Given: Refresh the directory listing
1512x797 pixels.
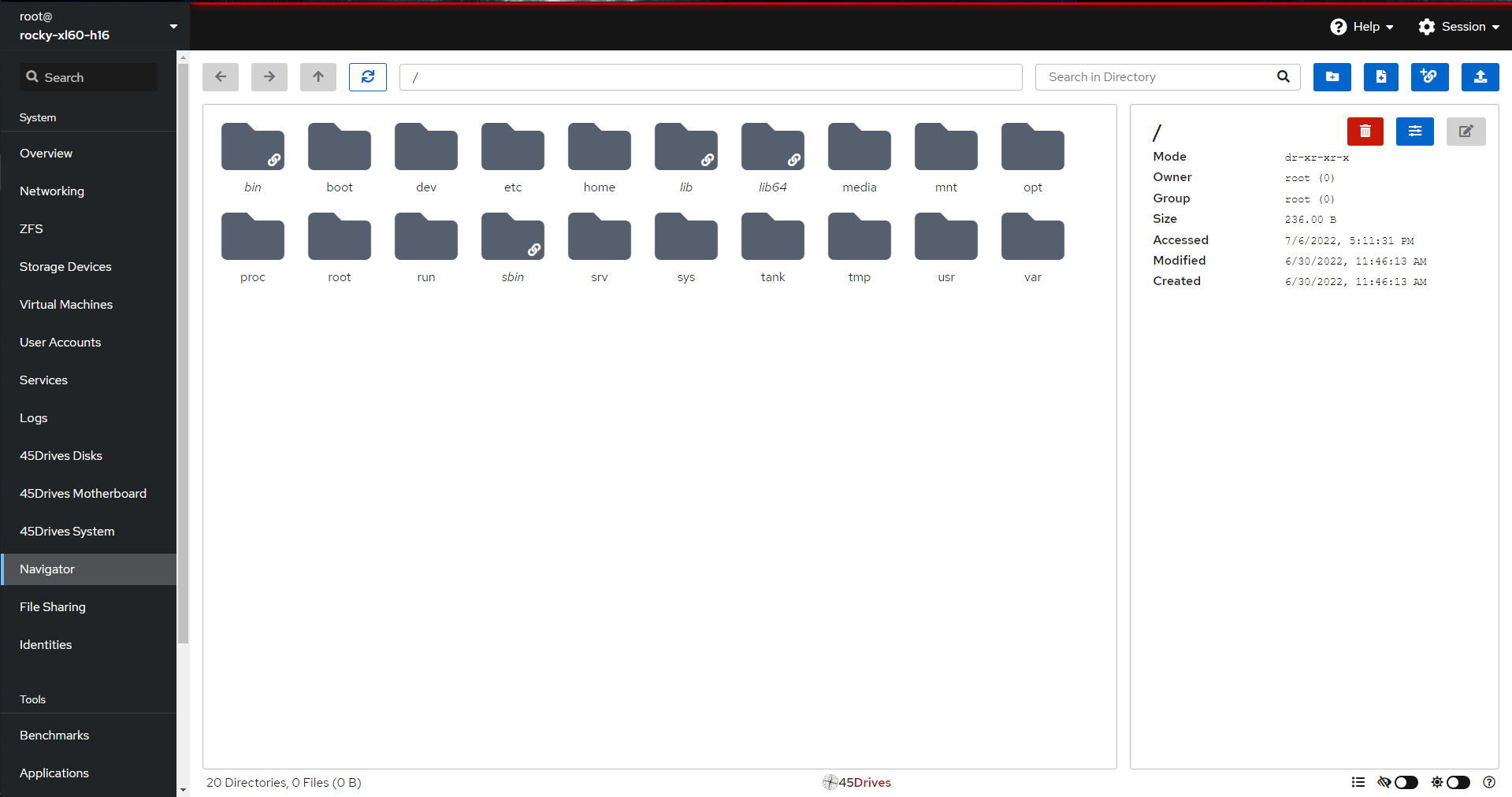Looking at the screenshot, I should (x=368, y=77).
